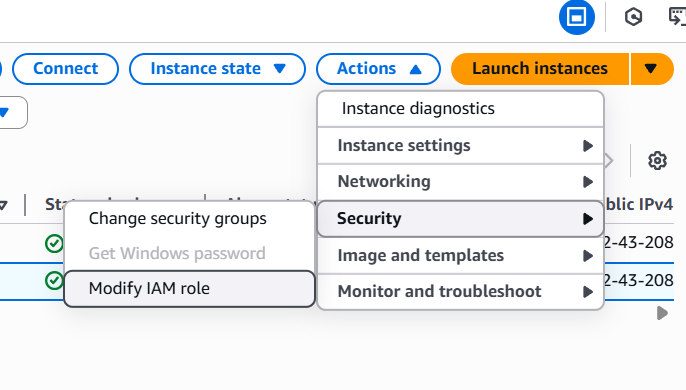Click Get Windows password entry
686x390 pixels.
click(x=189, y=253)
